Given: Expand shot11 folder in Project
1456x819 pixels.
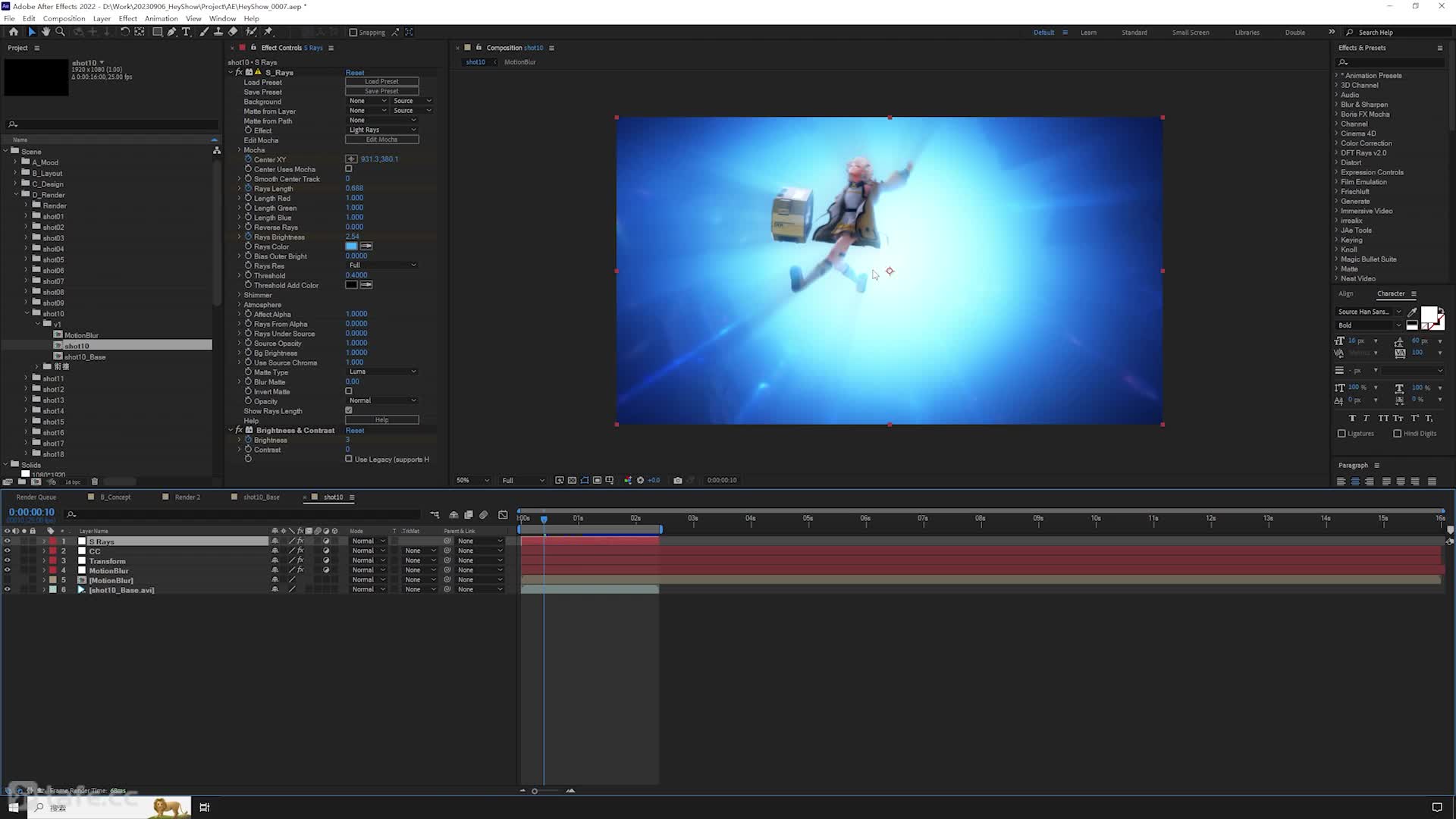Looking at the screenshot, I should tap(27, 378).
